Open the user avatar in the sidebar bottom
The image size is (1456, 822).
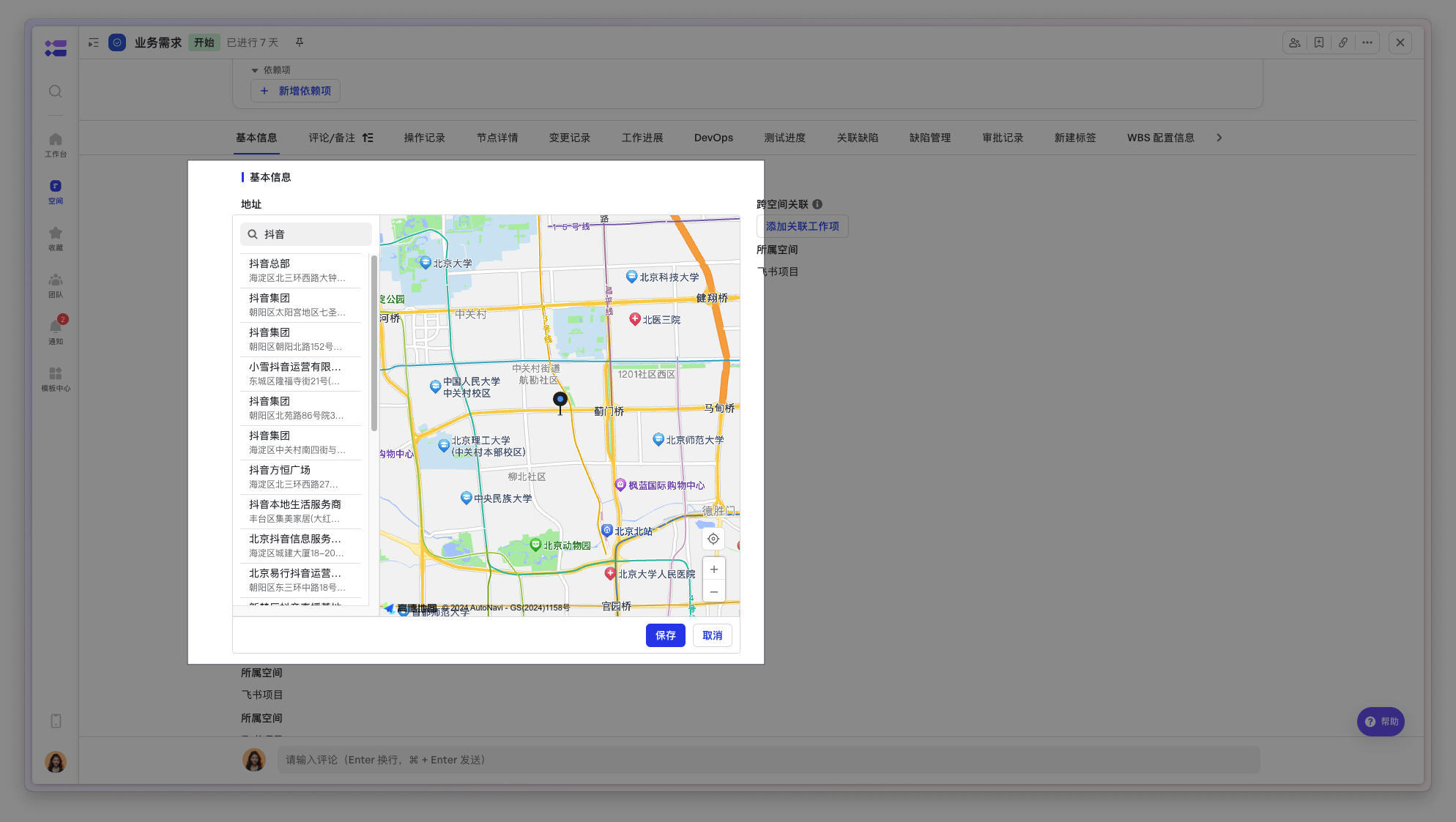(x=56, y=762)
